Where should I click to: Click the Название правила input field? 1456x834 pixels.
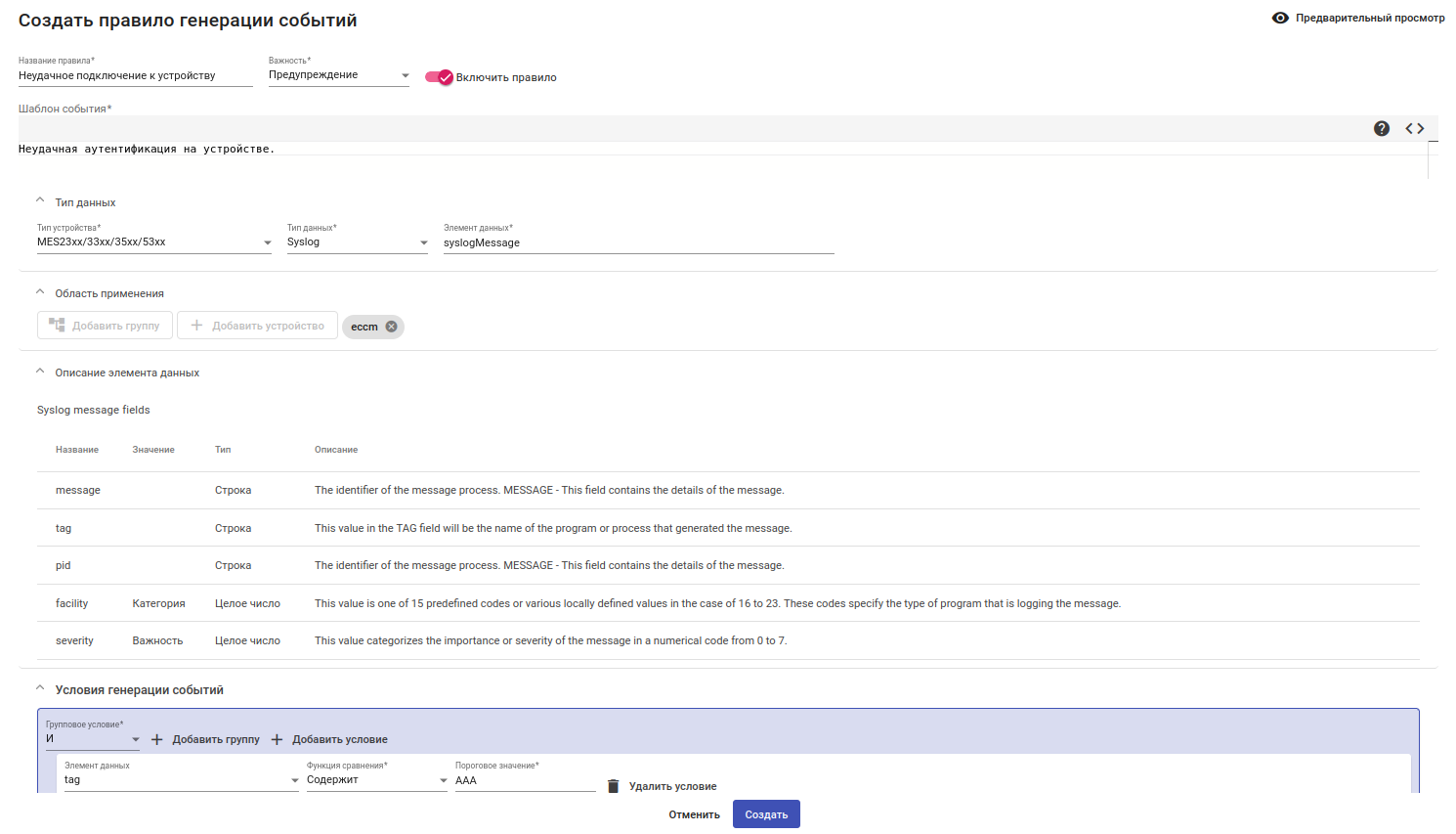coord(135,75)
